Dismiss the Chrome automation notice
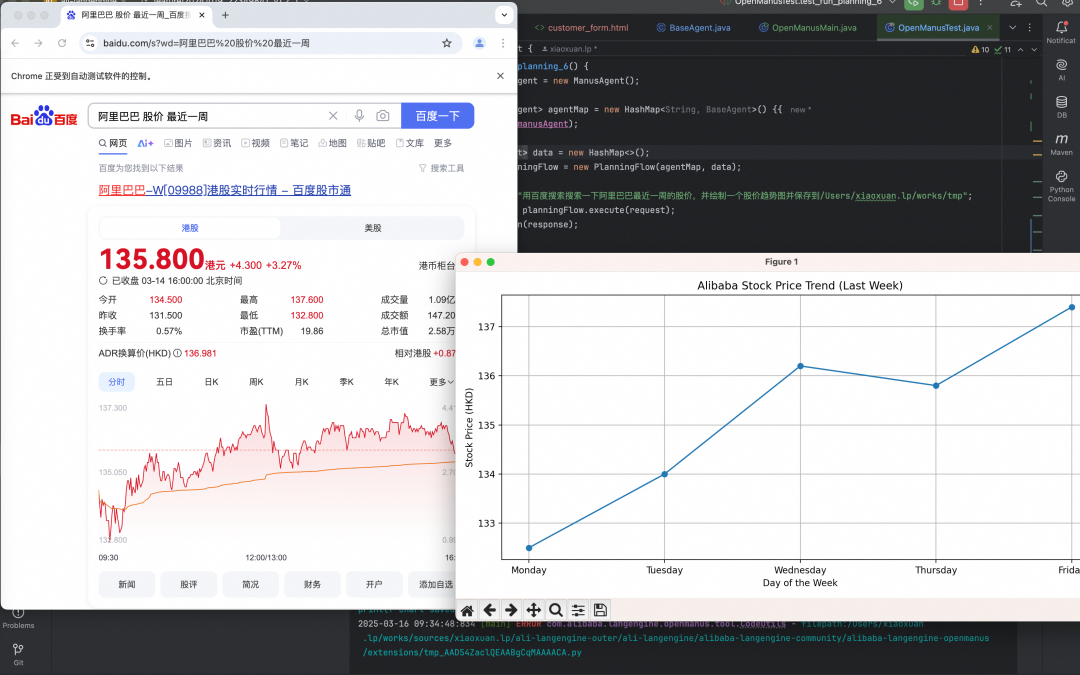The width and height of the screenshot is (1080, 675). click(x=500, y=76)
